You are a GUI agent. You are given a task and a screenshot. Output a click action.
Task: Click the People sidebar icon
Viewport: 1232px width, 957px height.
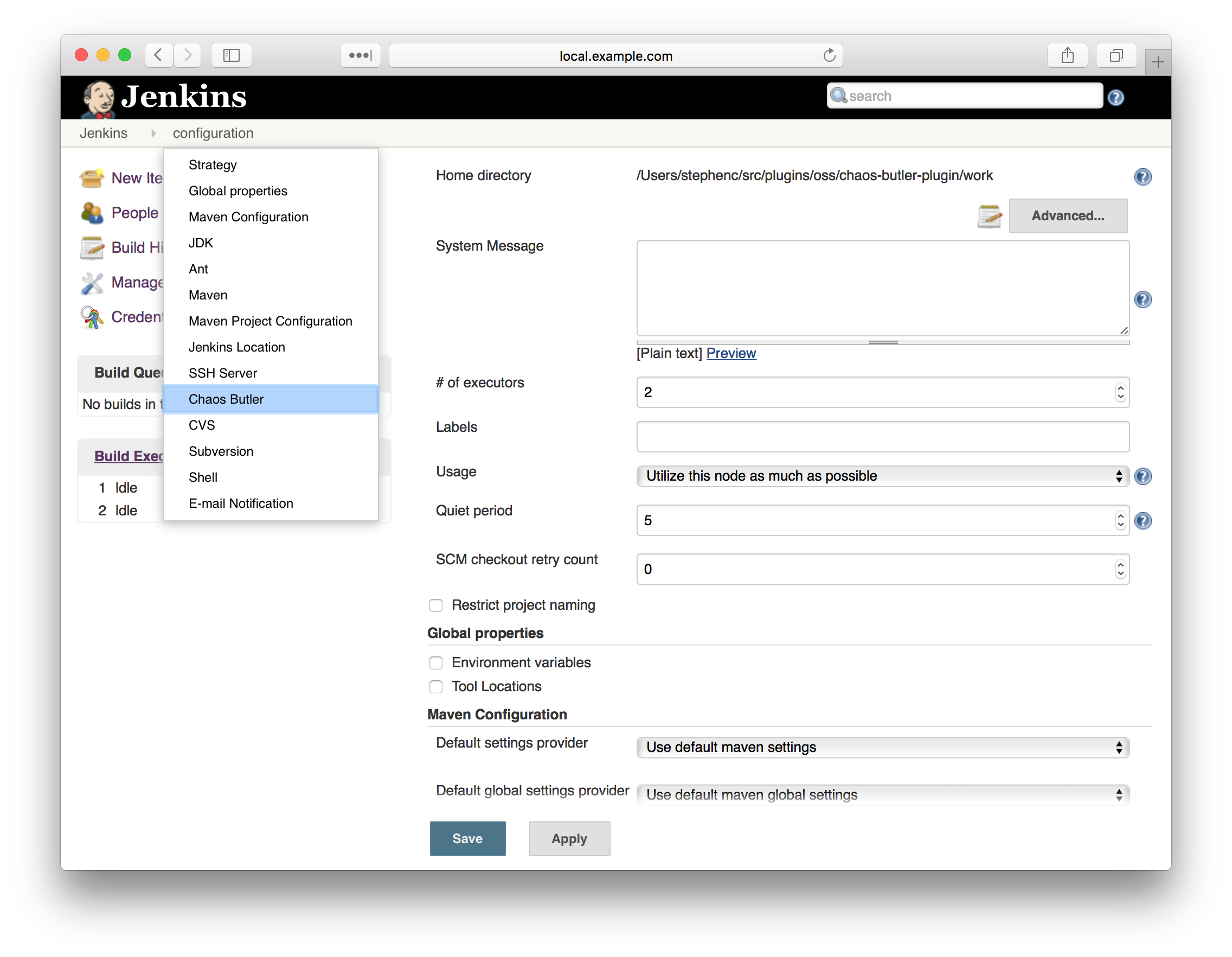click(92, 213)
